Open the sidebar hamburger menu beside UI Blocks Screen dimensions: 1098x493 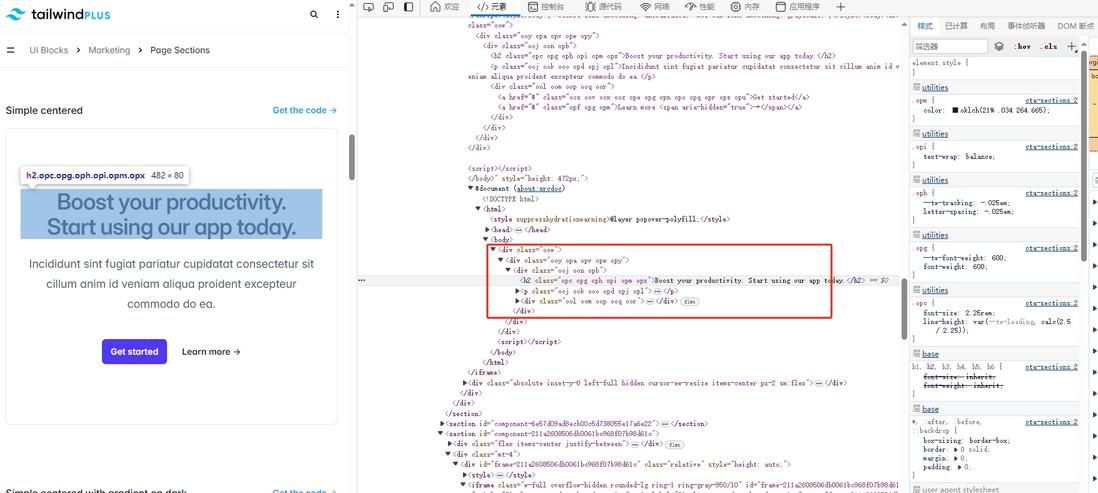(x=11, y=50)
